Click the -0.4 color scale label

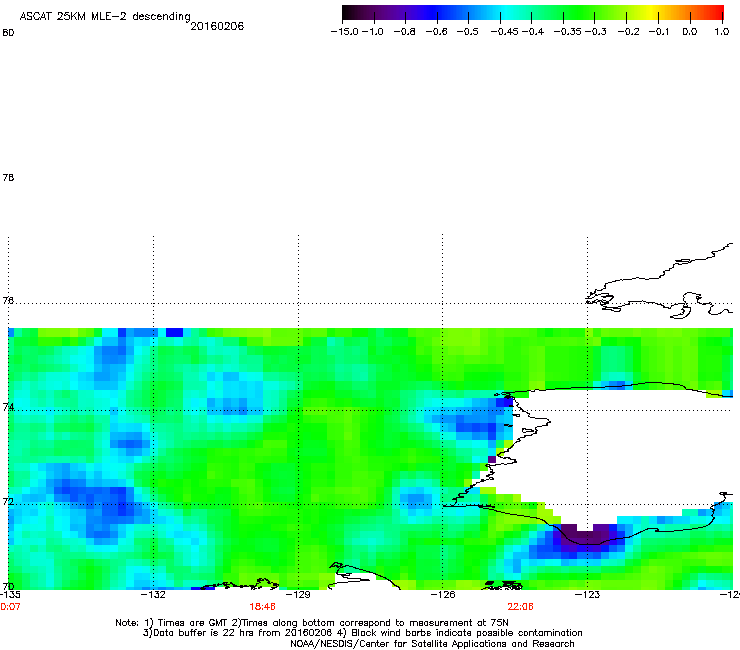pyautogui.click(x=532, y=32)
